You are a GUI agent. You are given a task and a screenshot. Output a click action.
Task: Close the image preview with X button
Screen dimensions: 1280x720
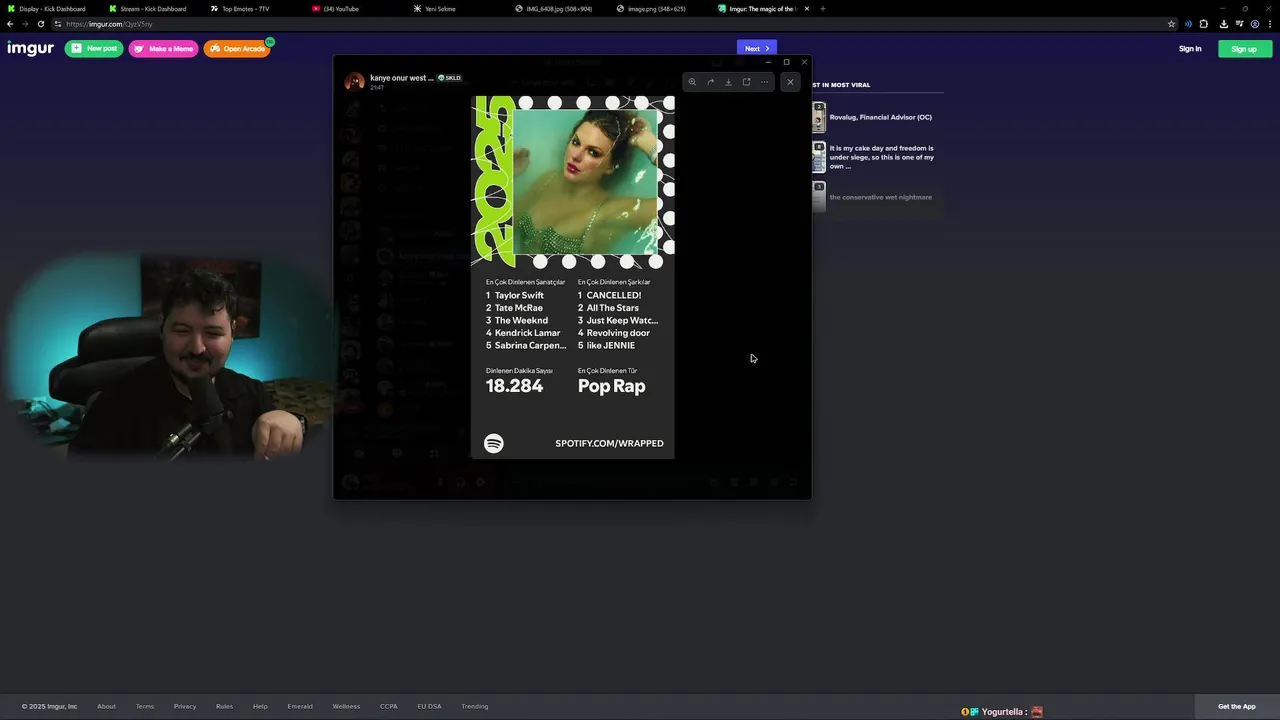click(x=790, y=82)
